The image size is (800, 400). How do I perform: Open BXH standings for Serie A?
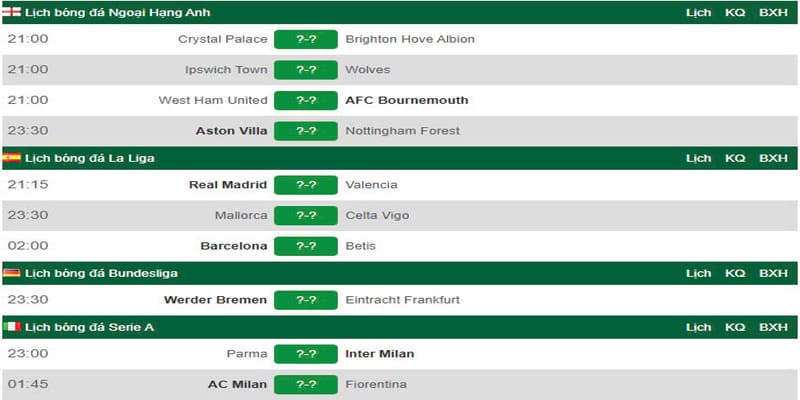tap(773, 328)
